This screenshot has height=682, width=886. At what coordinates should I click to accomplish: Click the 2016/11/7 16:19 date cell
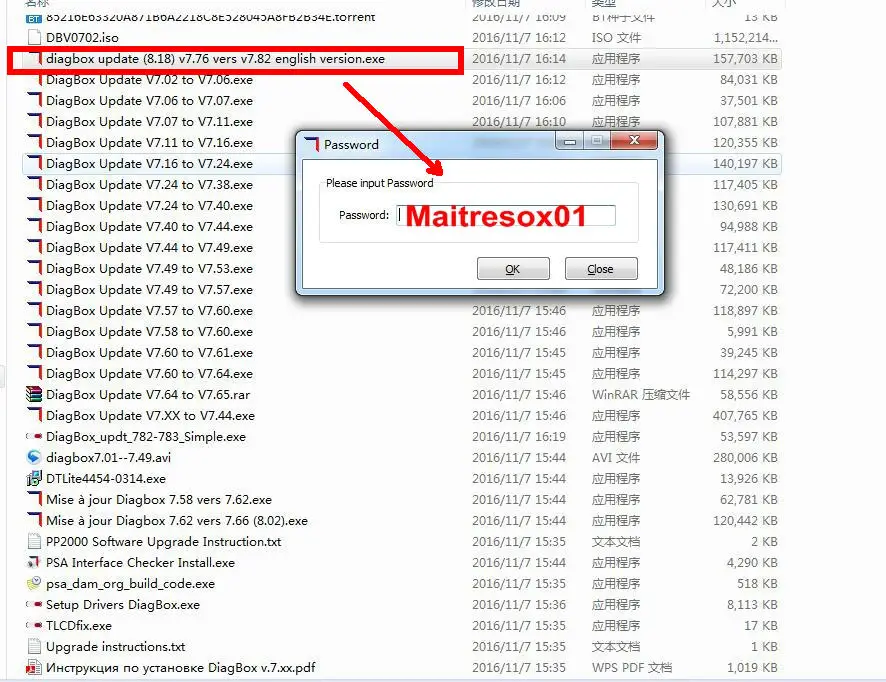click(519, 436)
